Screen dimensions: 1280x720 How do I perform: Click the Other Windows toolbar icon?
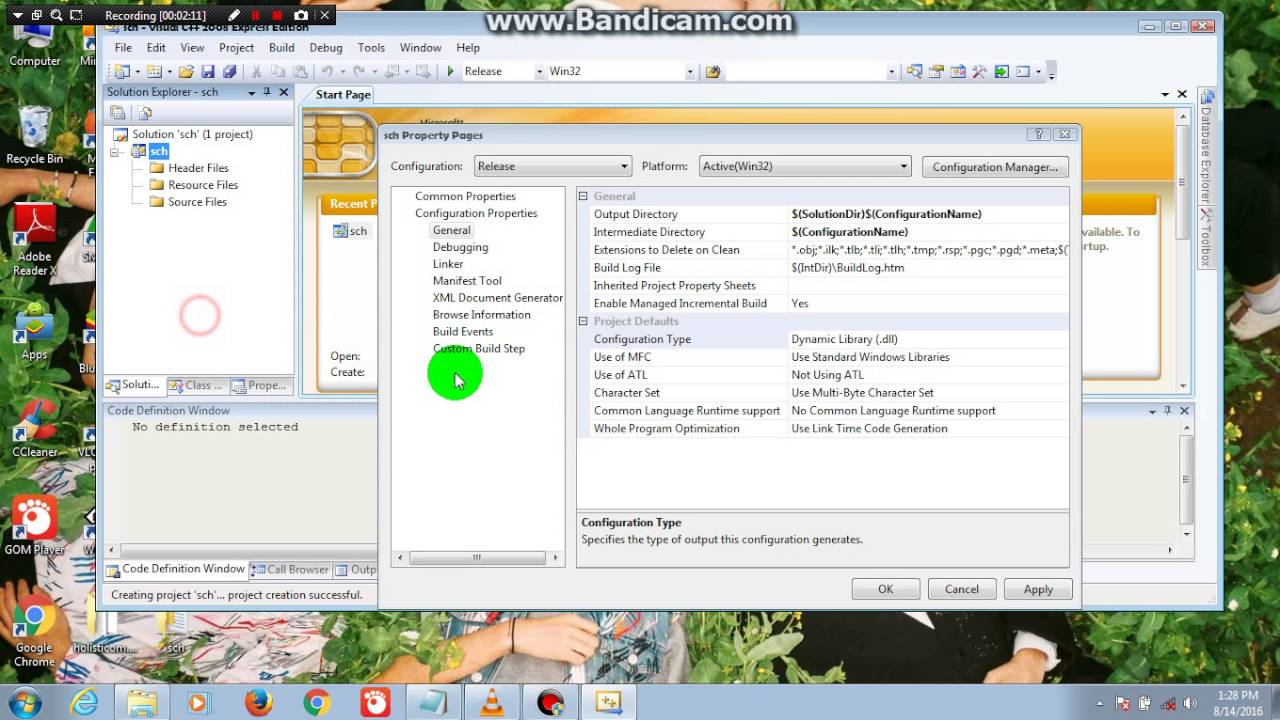[x=1023, y=71]
